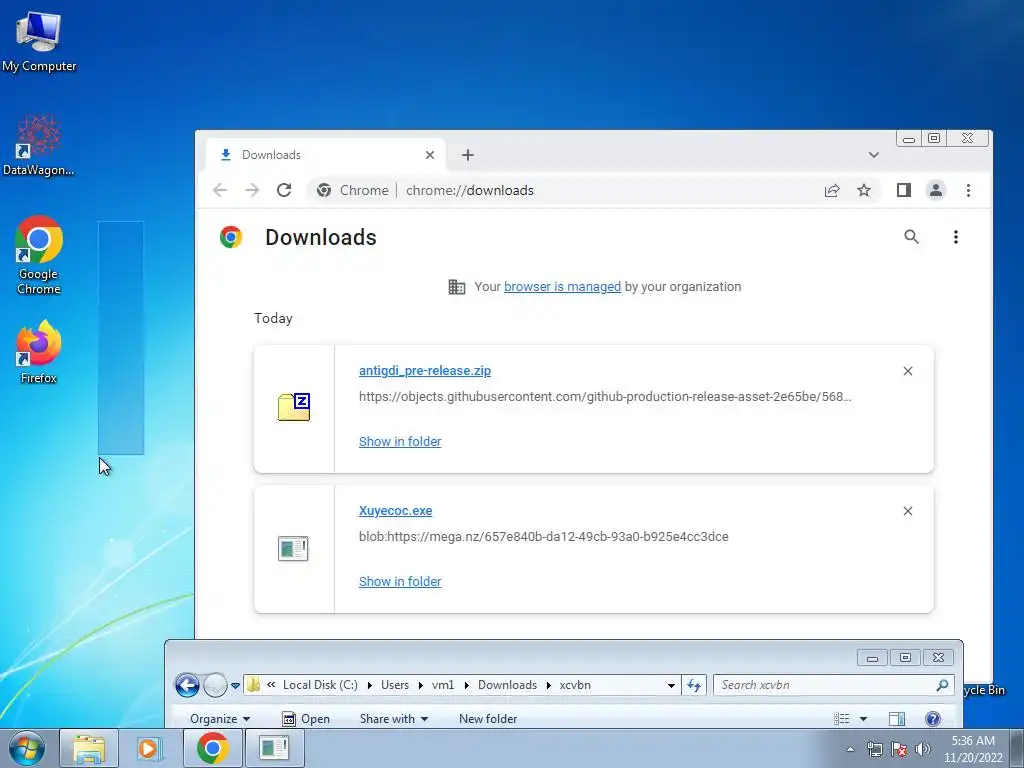Open Action Center flag tray icon
This screenshot has height=768, width=1024.
pos(899,749)
